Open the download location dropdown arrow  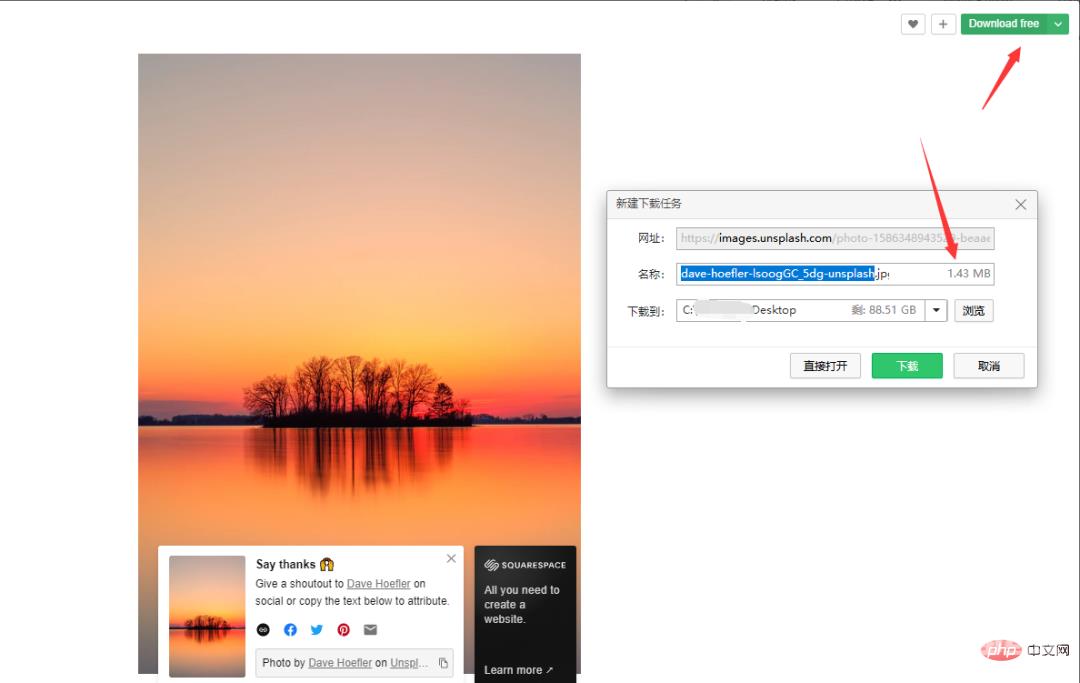(x=936, y=310)
